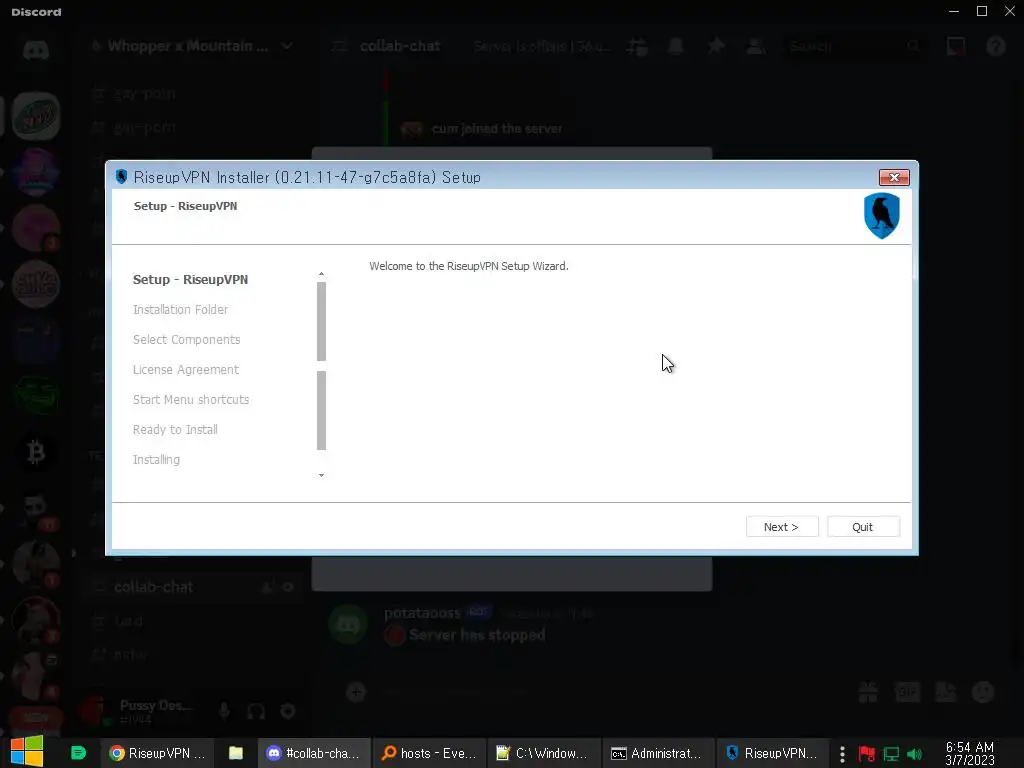
Task: Switch to Chrome RiseupVPN taskbar window
Action: coord(157,753)
